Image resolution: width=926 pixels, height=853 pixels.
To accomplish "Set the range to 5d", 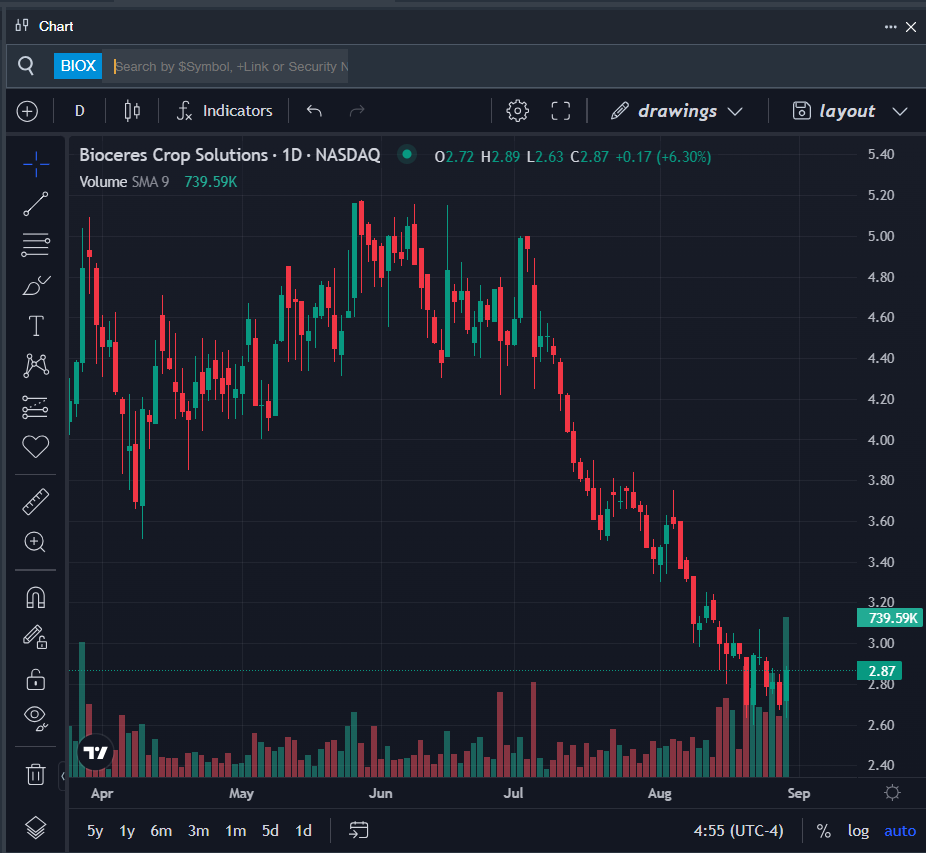I will (x=270, y=831).
